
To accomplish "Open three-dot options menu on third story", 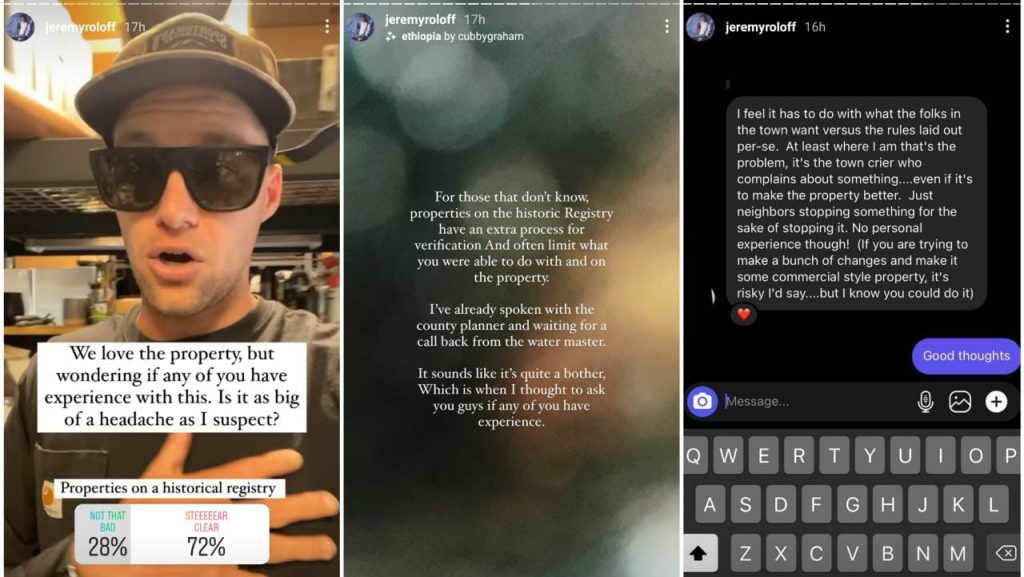I will pyautogui.click(x=1007, y=26).
